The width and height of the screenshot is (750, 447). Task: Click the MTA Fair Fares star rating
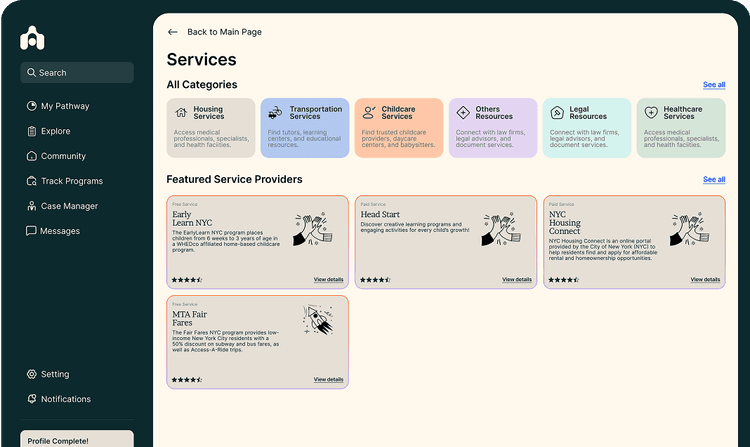point(187,380)
